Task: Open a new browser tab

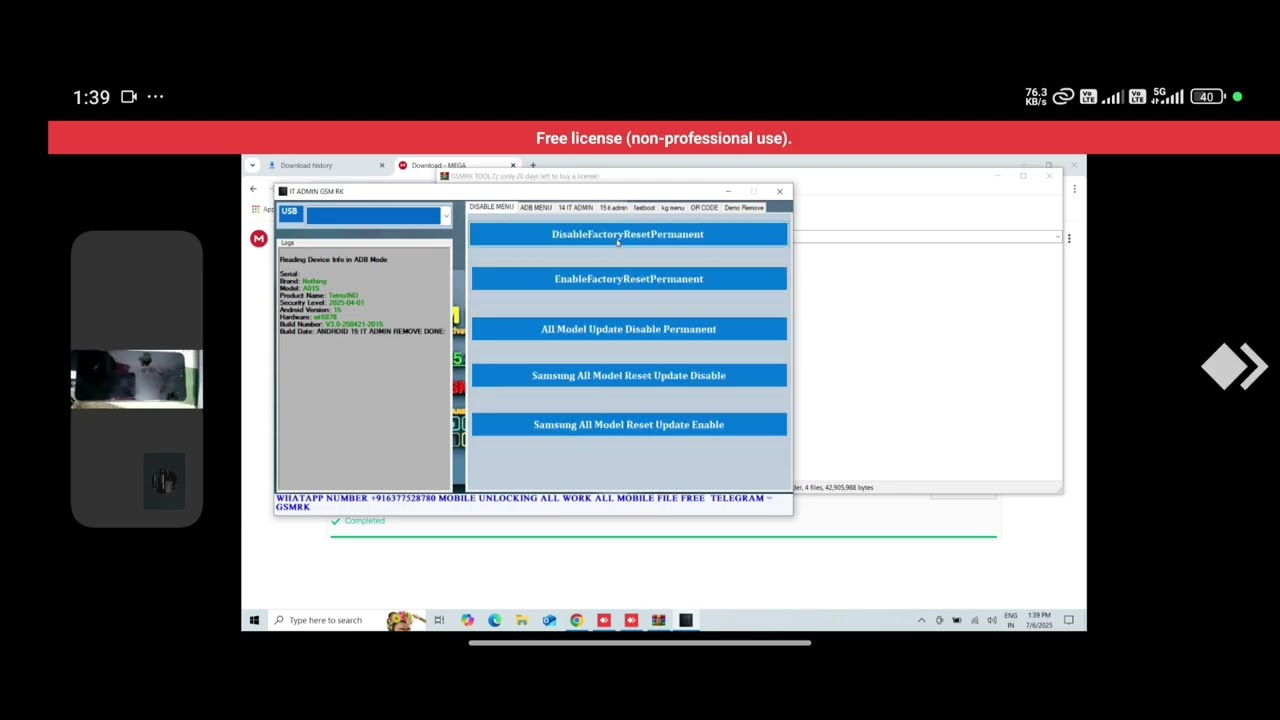Action: click(533, 165)
